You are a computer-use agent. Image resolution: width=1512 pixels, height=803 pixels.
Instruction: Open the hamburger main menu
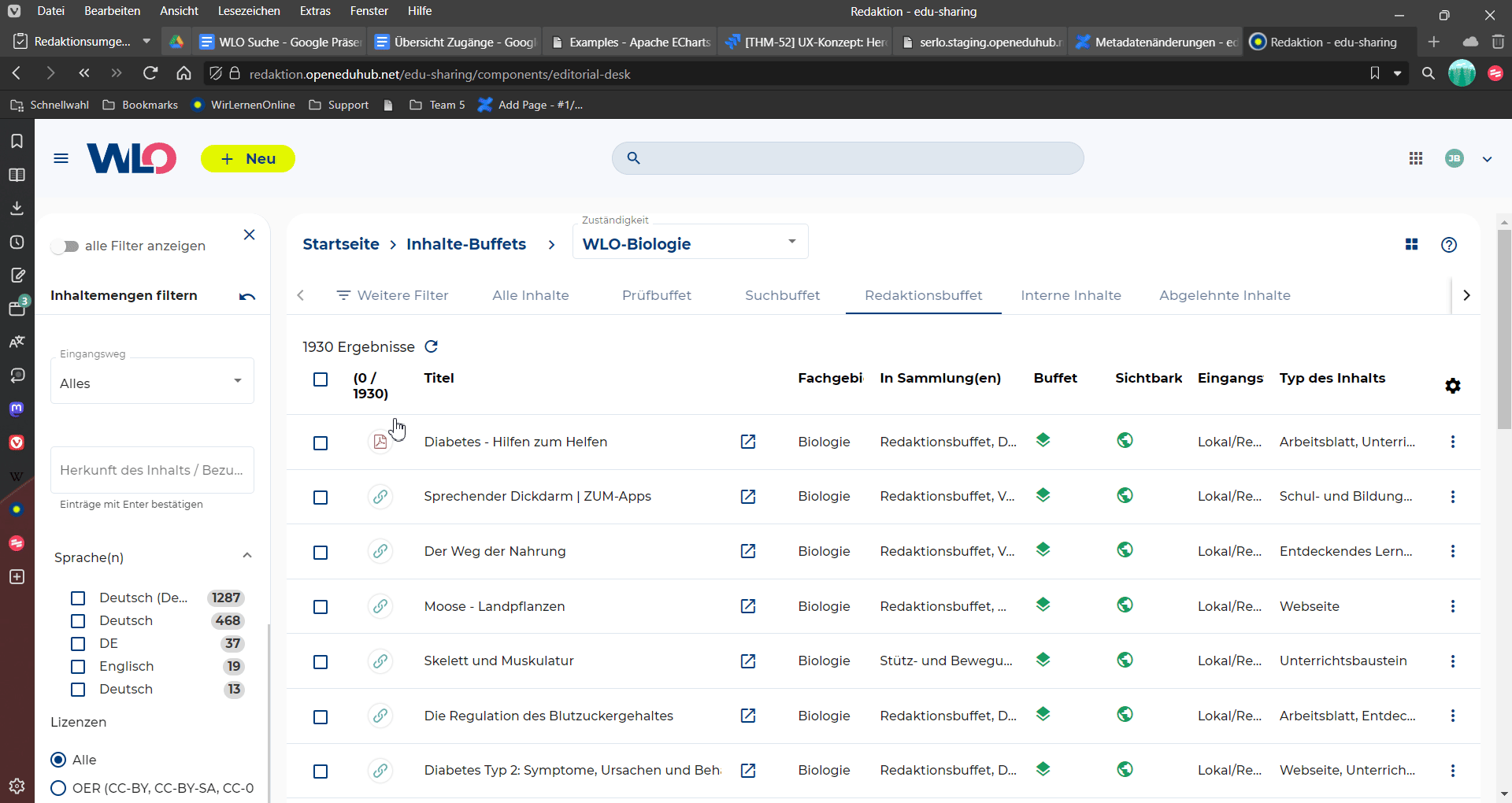(61, 159)
